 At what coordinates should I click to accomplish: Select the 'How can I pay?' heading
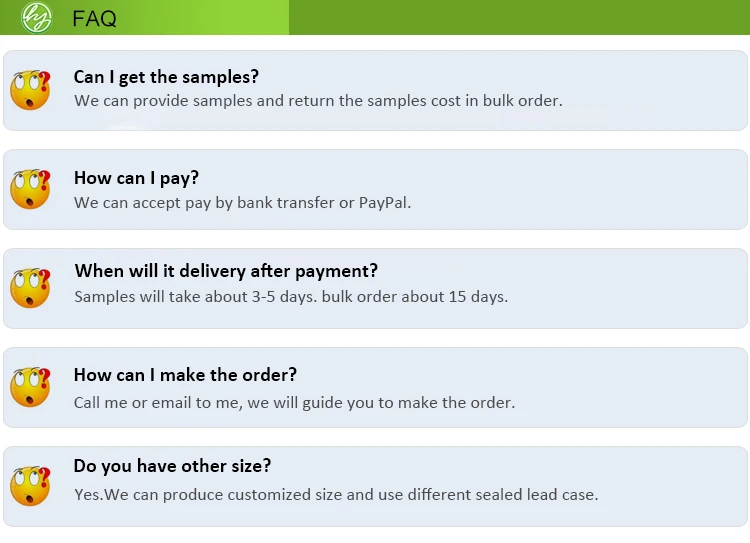tap(136, 178)
